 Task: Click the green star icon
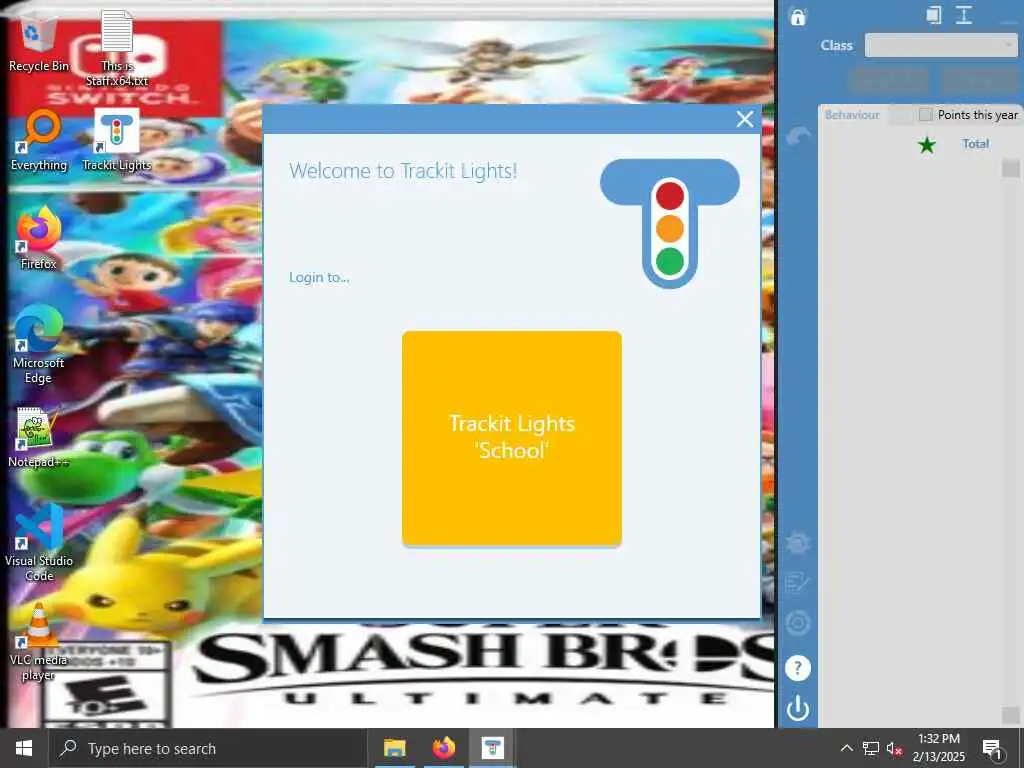coord(927,144)
